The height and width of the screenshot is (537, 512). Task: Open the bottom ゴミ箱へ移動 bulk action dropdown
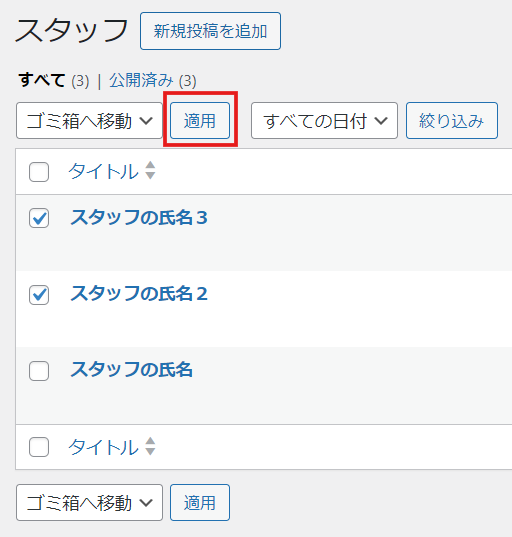89,502
